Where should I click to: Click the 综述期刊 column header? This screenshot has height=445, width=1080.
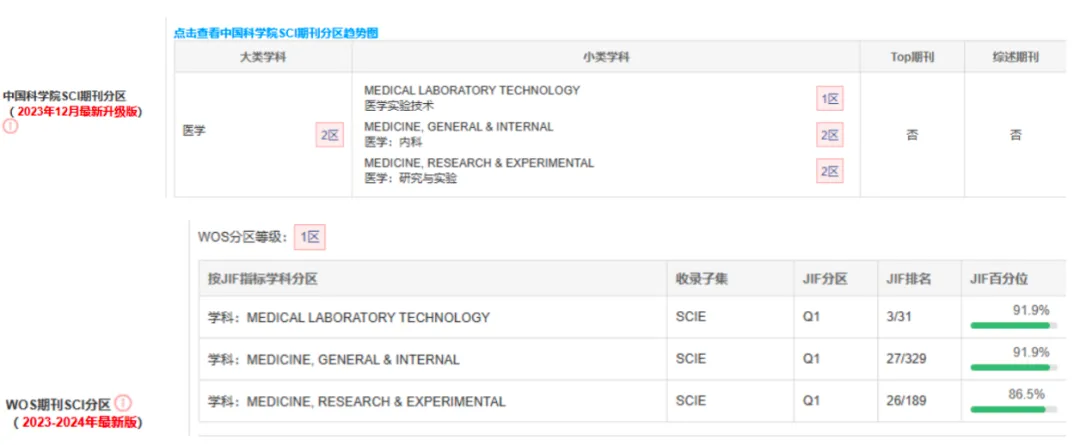(x=1015, y=57)
